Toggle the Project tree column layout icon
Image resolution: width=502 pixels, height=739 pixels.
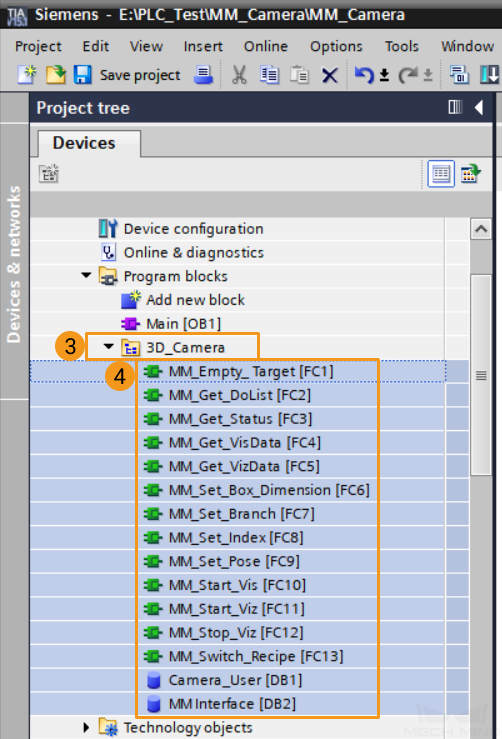(455, 107)
